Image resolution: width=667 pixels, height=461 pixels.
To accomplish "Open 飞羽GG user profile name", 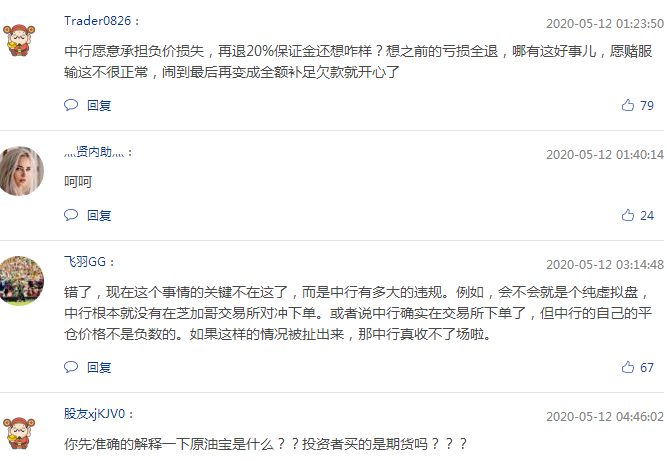I will coord(85,262).
